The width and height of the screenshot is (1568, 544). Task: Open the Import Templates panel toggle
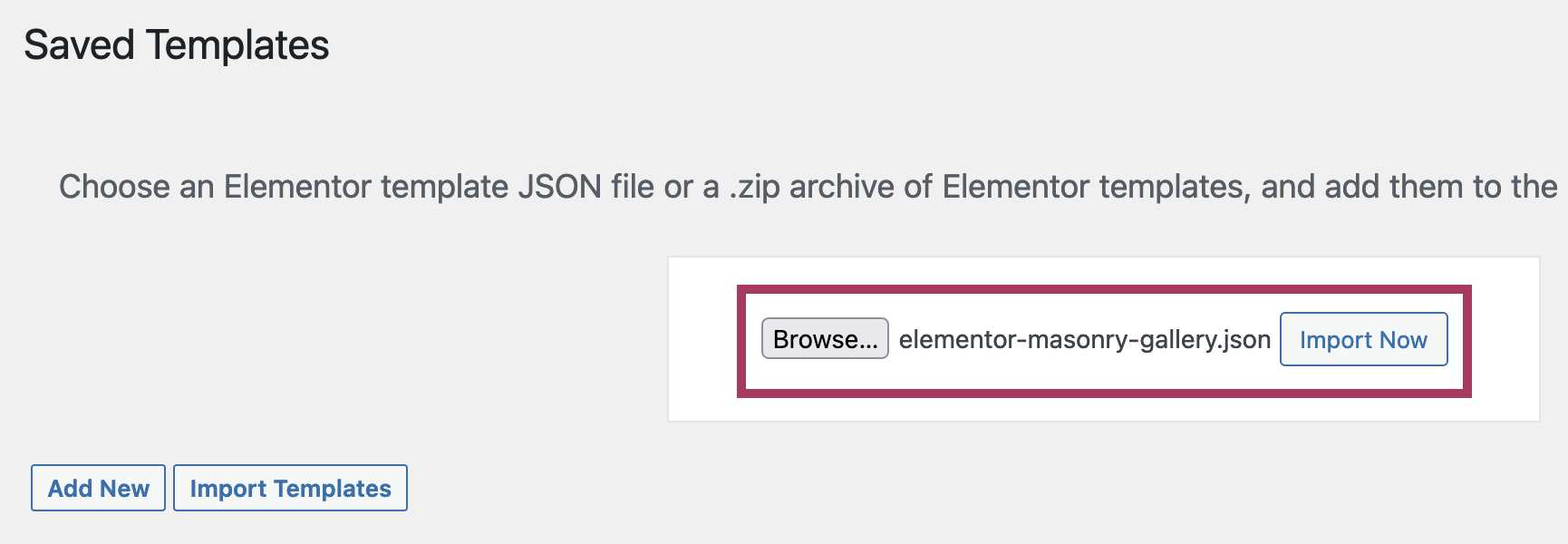point(290,488)
